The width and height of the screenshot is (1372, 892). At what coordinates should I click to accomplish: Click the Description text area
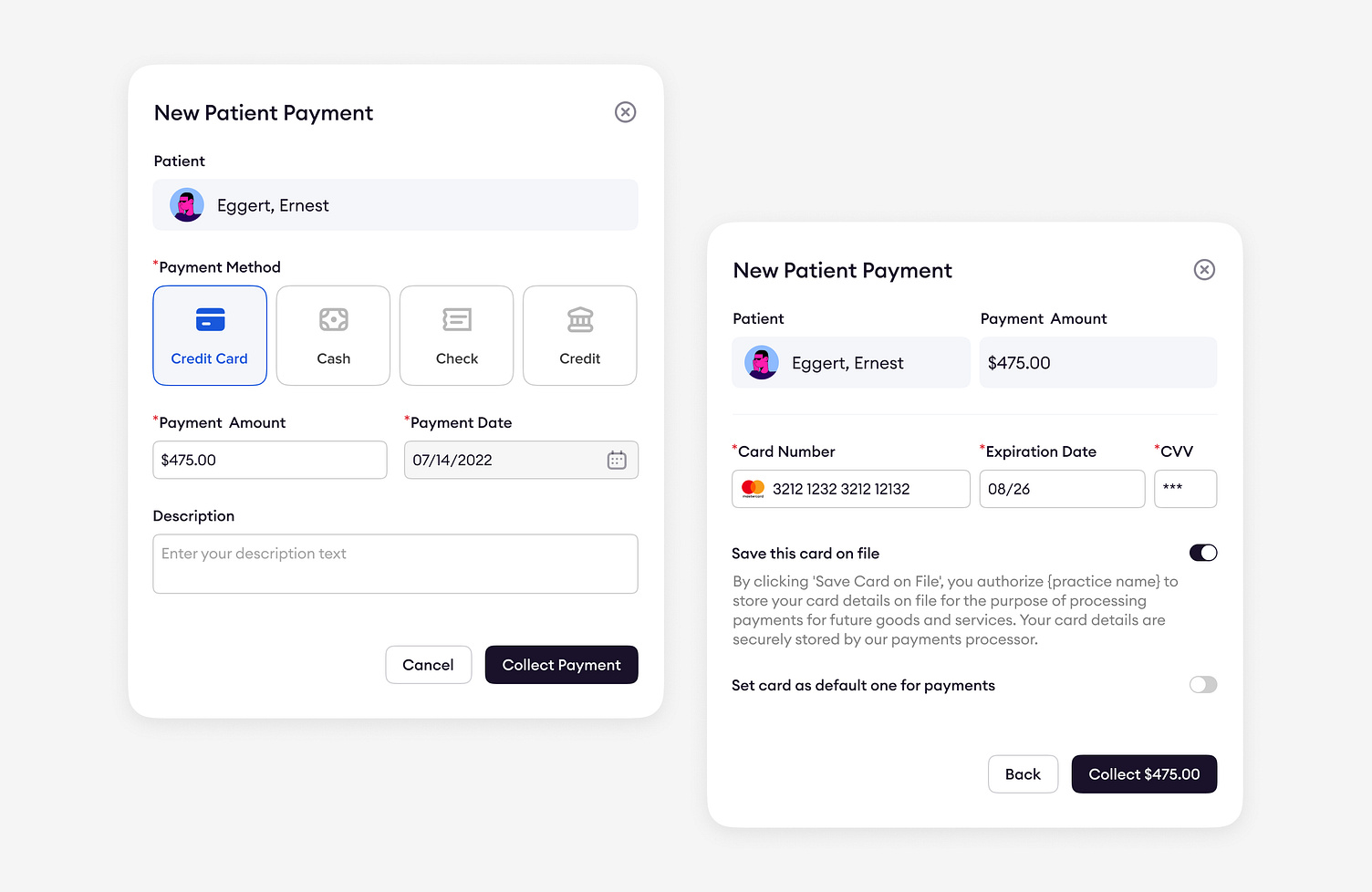(395, 564)
